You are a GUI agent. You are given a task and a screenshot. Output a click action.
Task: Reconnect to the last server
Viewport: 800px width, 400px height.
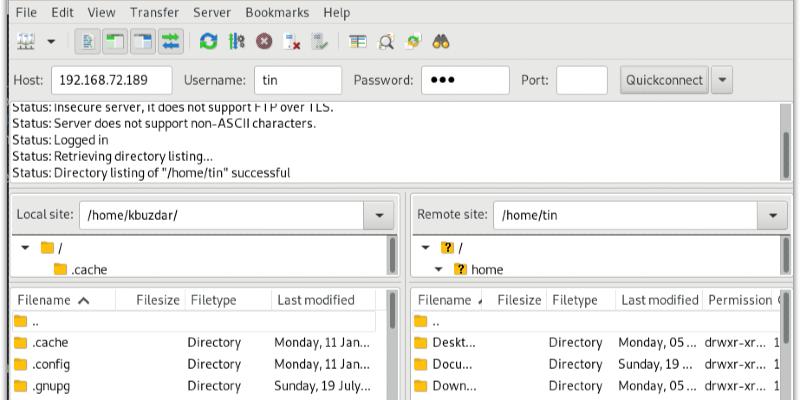pyautogui.click(x=320, y=42)
